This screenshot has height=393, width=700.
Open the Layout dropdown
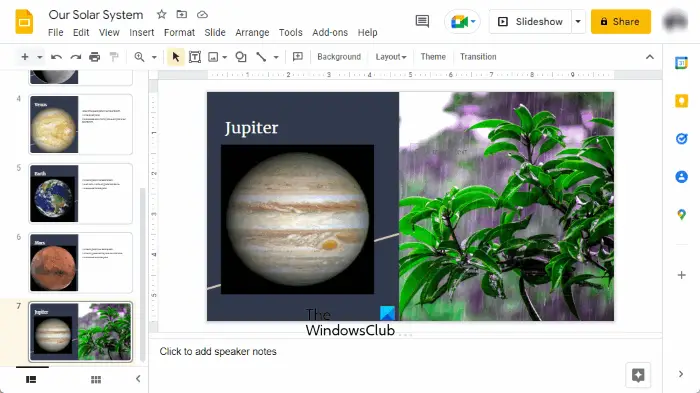[391, 57]
